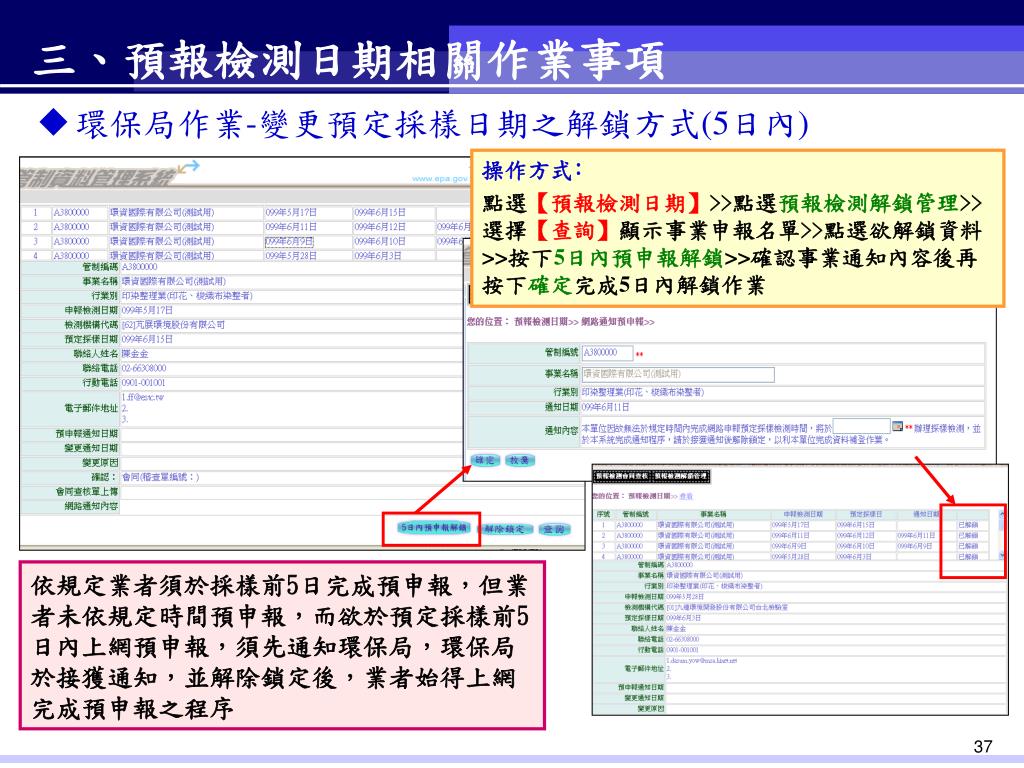Click 已解鎖 status in row 4 of lower table
The image size is (1024, 768).
(968, 556)
